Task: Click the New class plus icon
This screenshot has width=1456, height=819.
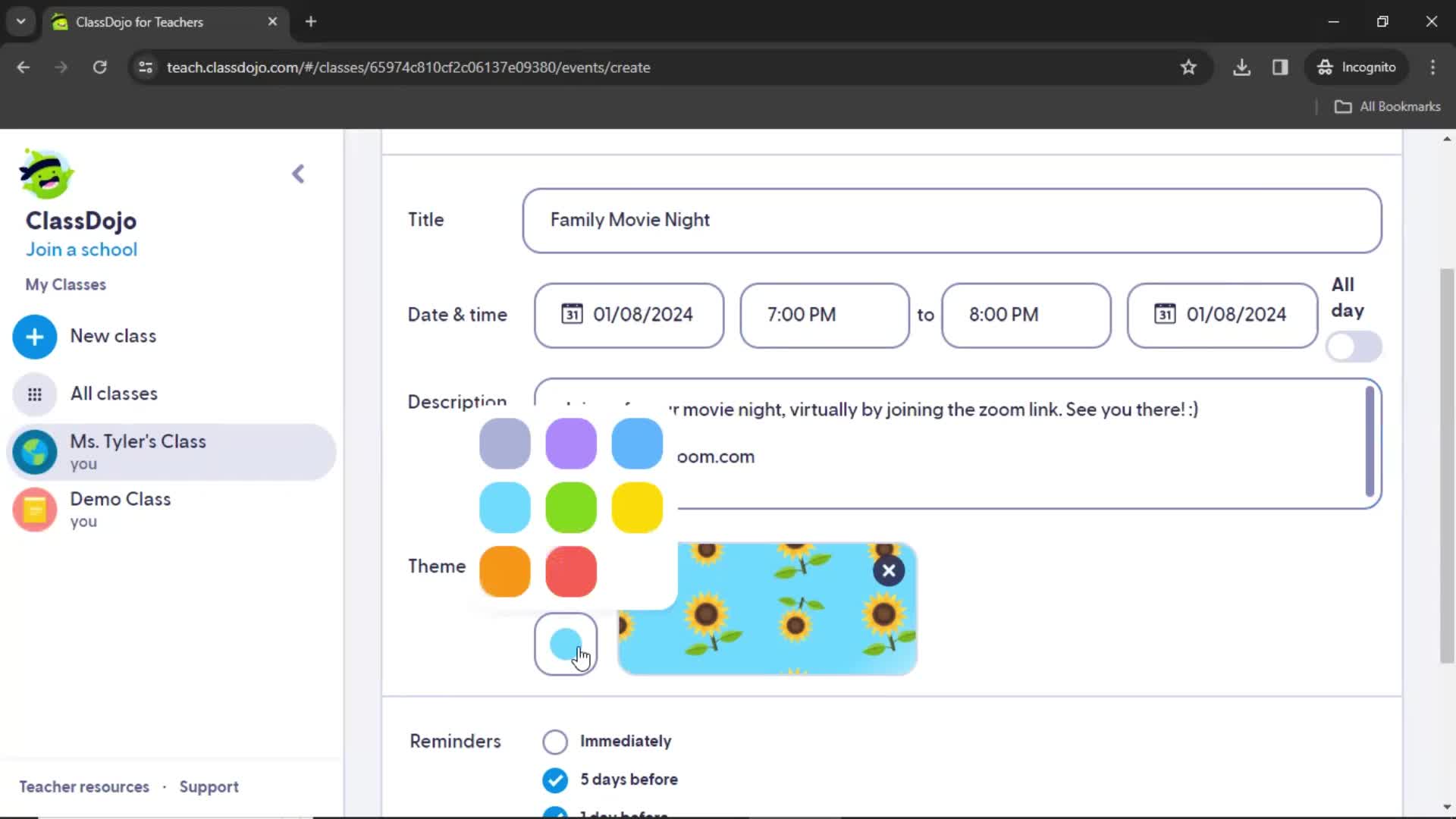Action: coord(35,337)
